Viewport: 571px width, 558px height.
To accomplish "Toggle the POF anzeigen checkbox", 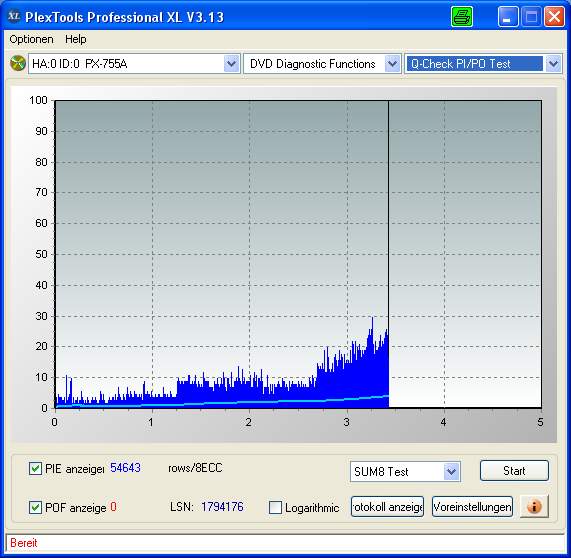I will coord(35,507).
